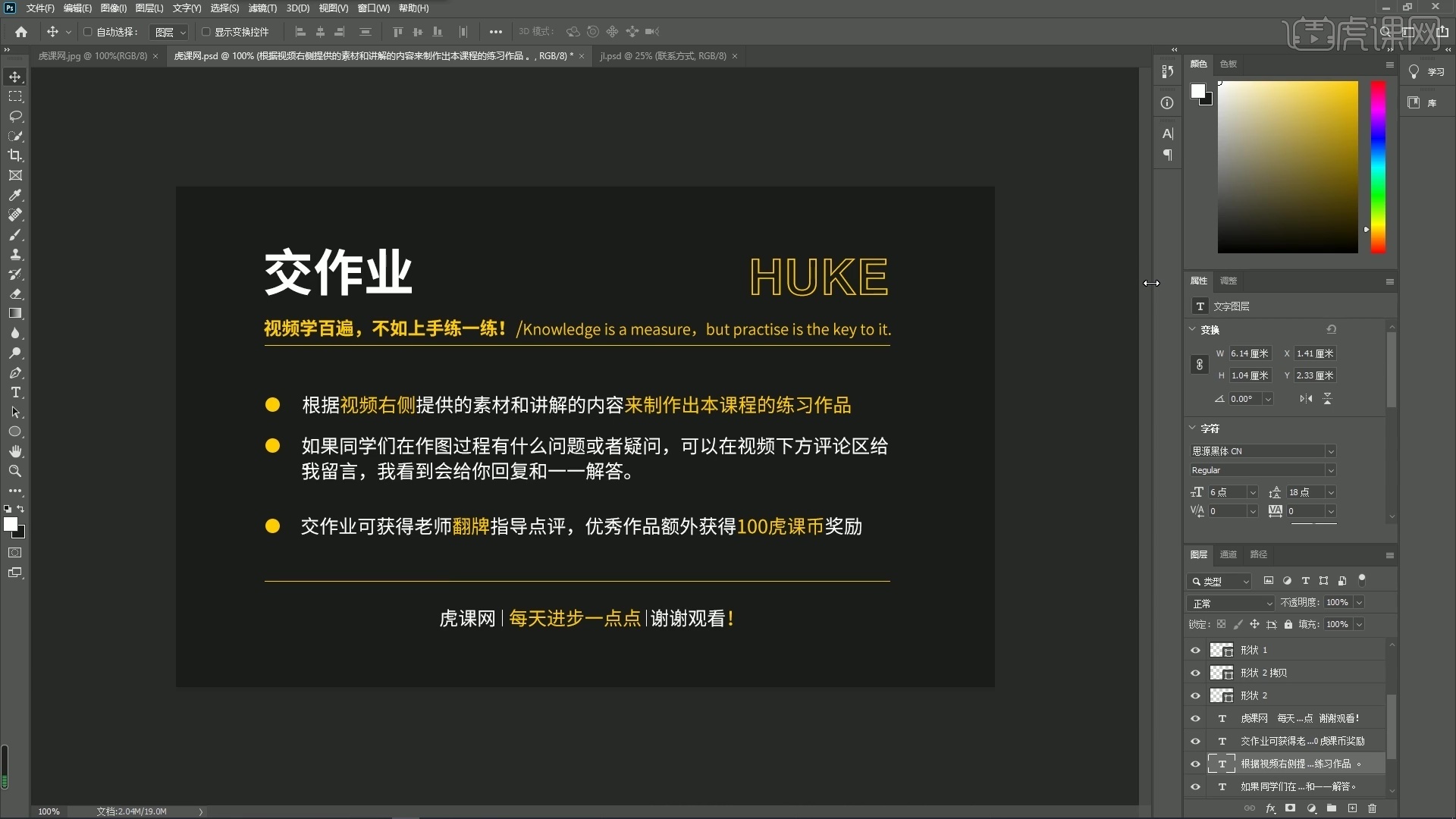
Task: Open the layer opacity 不透明度 dropdown
Action: pos(1359,602)
